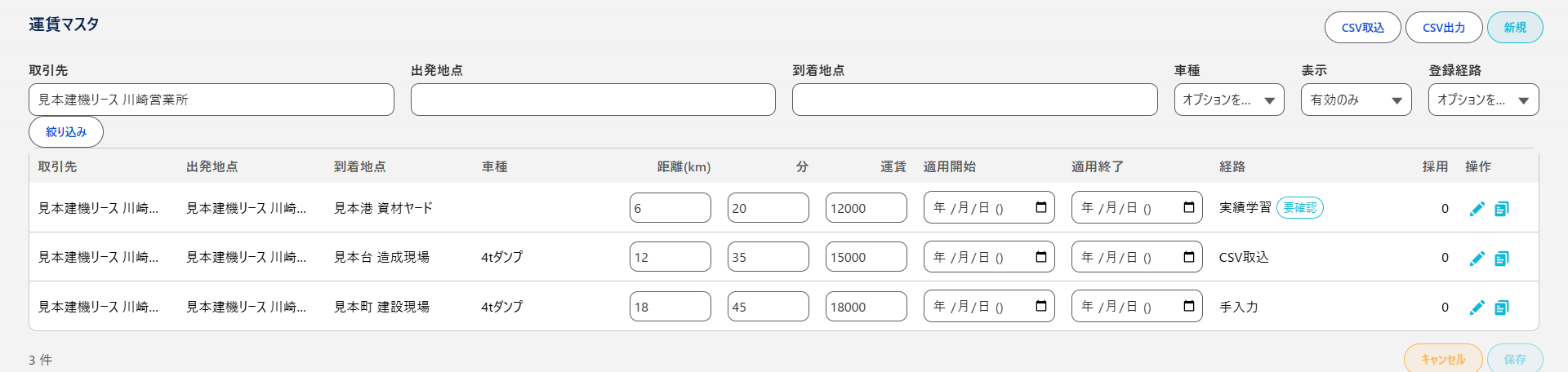Viewport: 1568px width, 372px height.
Task: Click the 距離(km) column header
Action: [x=684, y=167]
